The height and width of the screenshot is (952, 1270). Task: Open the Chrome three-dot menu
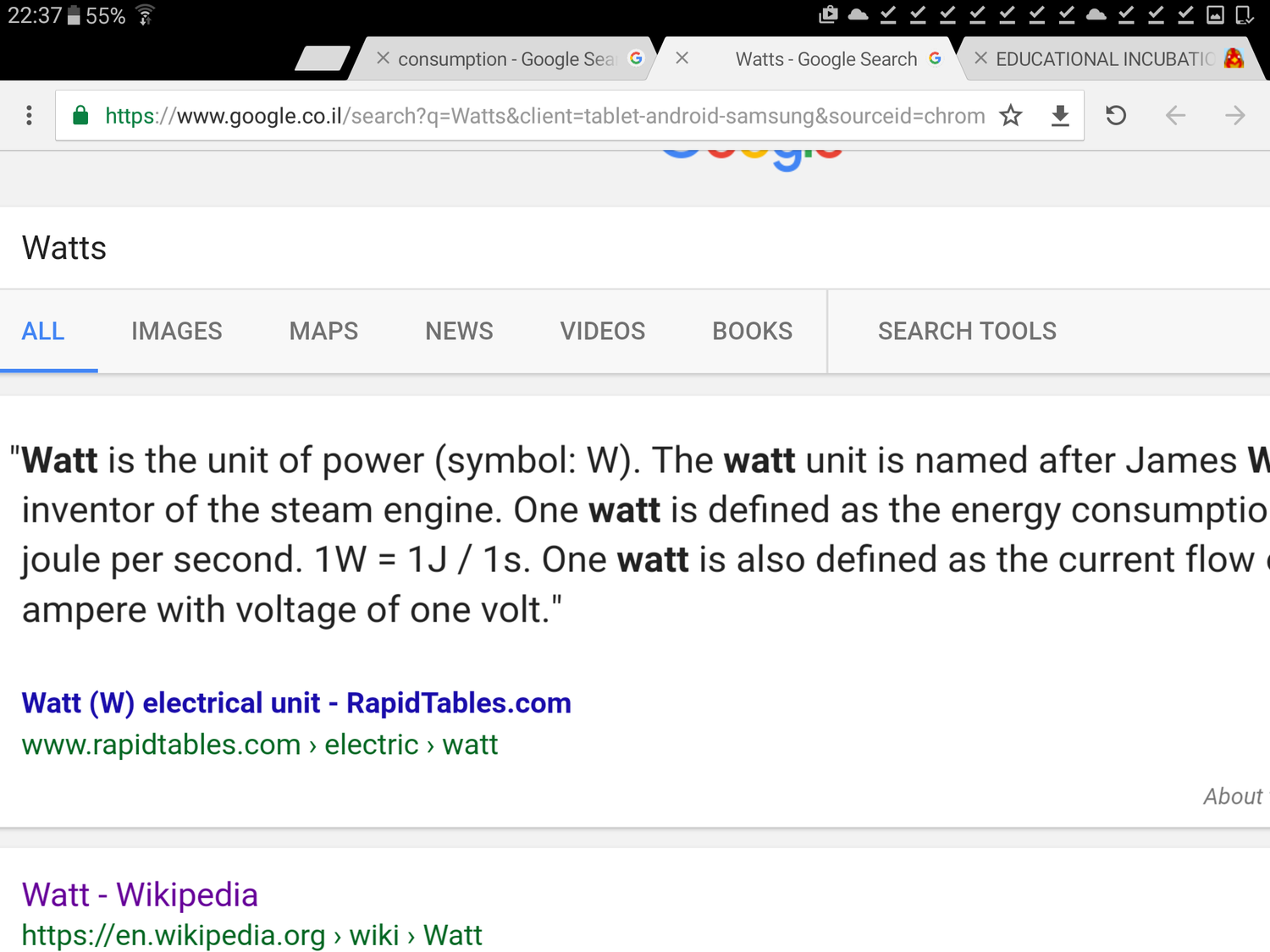click(x=29, y=115)
